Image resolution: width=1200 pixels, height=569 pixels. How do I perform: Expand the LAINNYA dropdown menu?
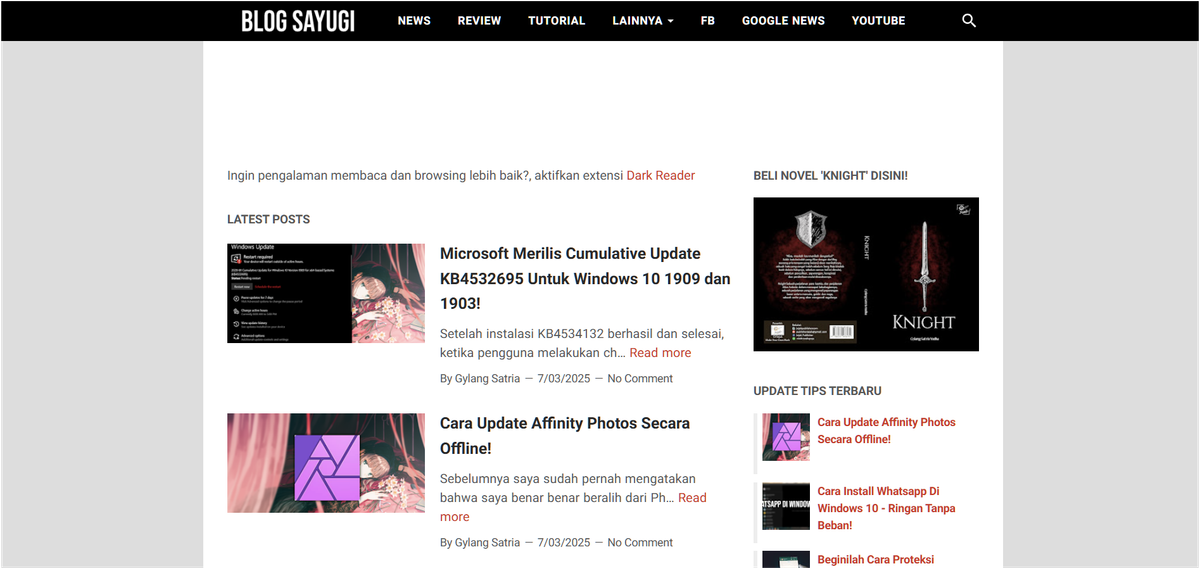pyautogui.click(x=643, y=20)
